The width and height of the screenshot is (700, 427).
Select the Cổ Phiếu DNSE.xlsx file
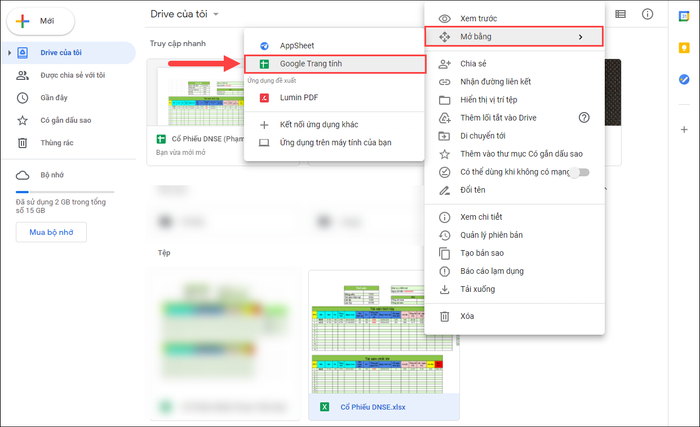(x=383, y=345)
